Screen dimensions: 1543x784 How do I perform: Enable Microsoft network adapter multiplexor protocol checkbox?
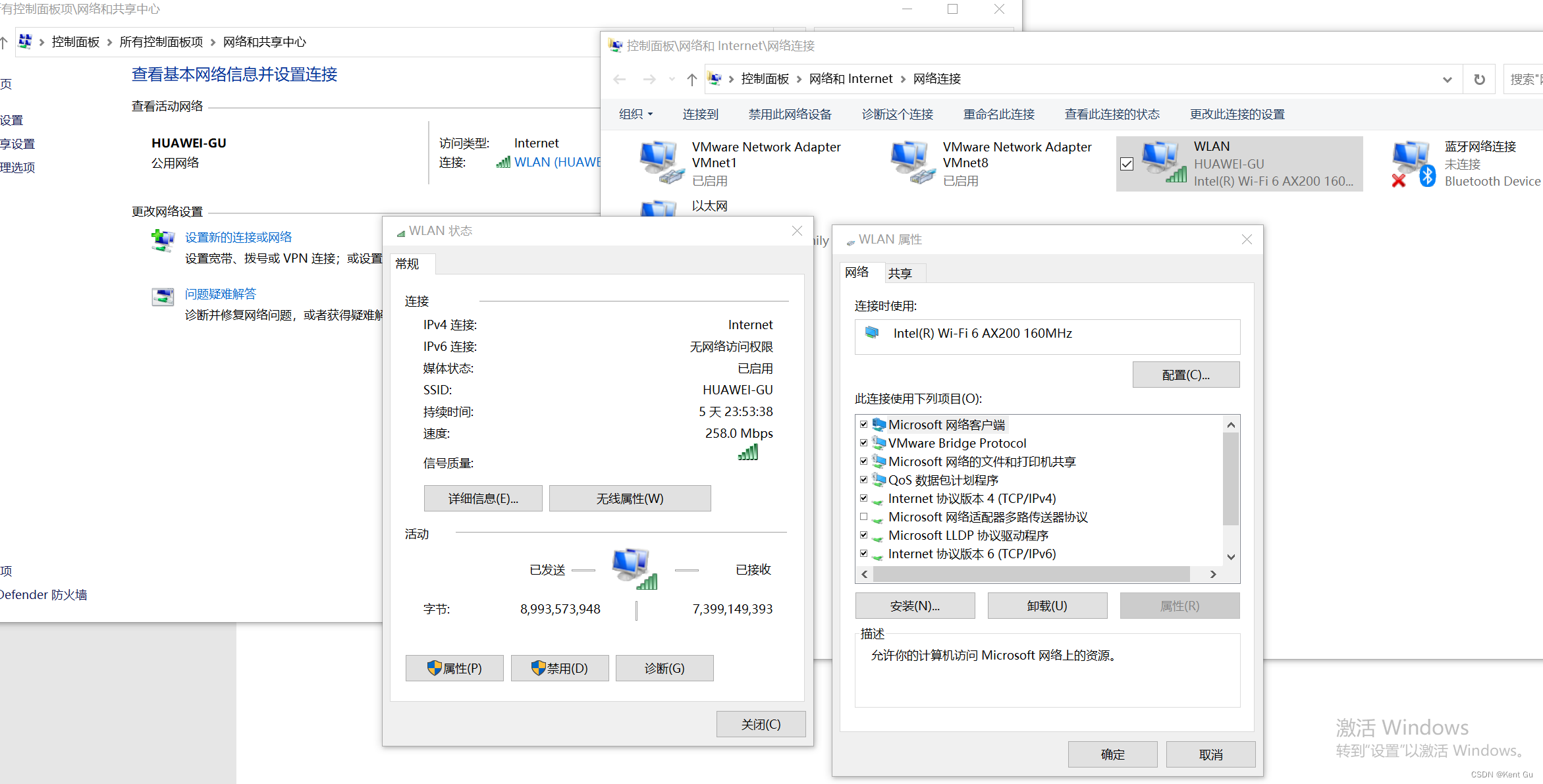coord(863,517)
